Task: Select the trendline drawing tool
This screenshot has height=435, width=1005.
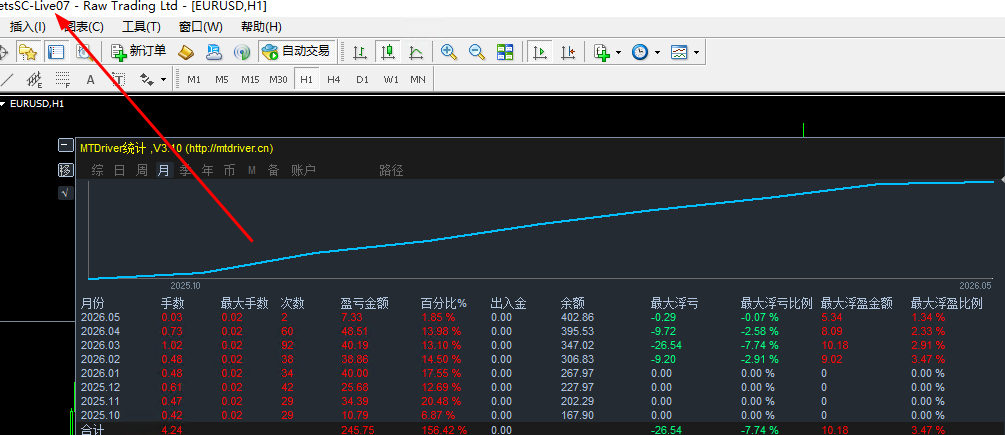Action: [x=7, y=80]
